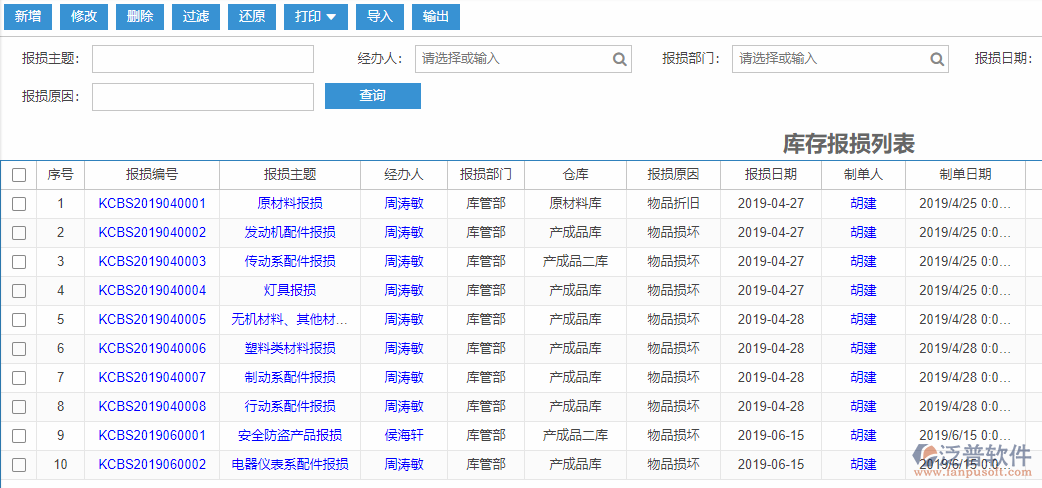This screenshot has width=1042, height=488.
Task: Click handler 周涛敏 in row 1
Action: [404, 203]
